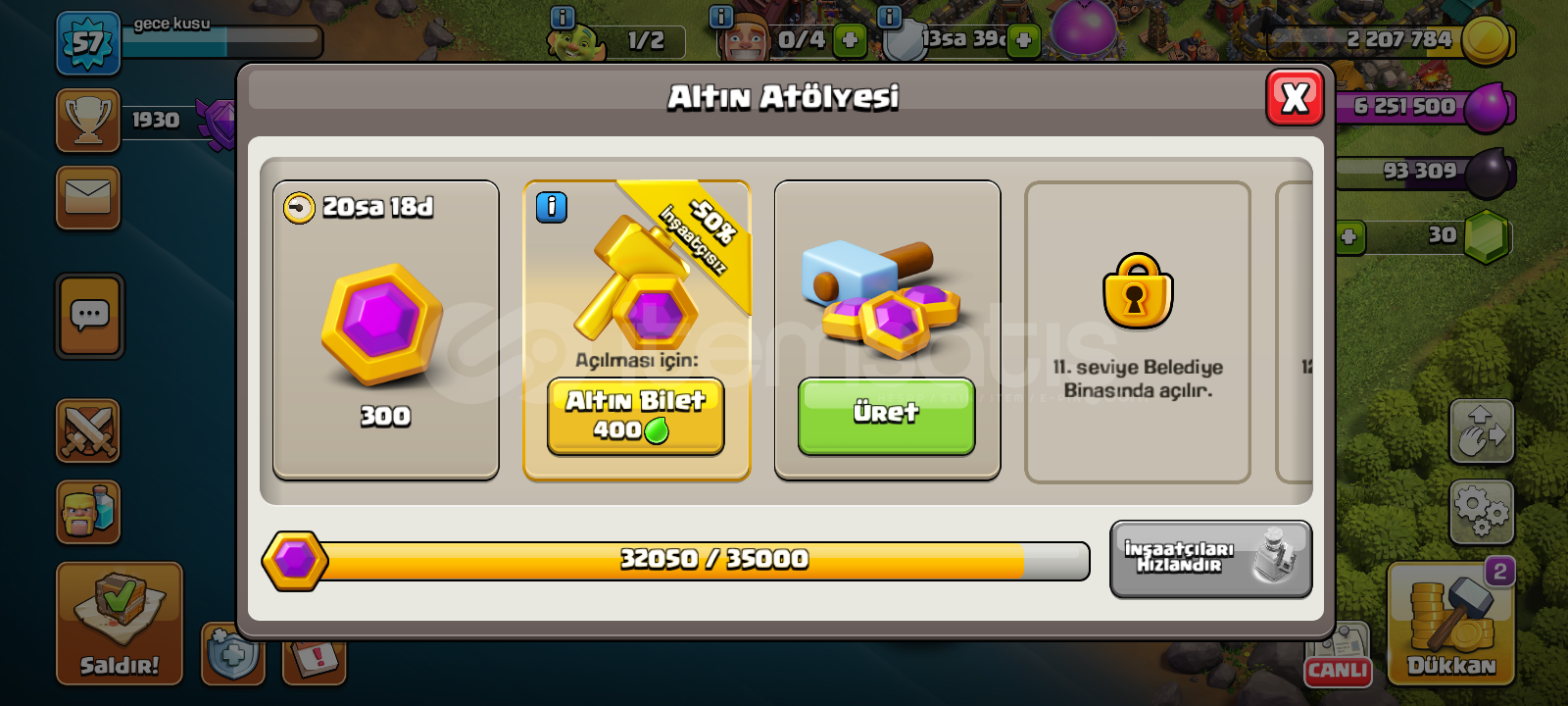Open the settings gears icon
This screenshot has width=1568, height=706.
[1482, 512]
